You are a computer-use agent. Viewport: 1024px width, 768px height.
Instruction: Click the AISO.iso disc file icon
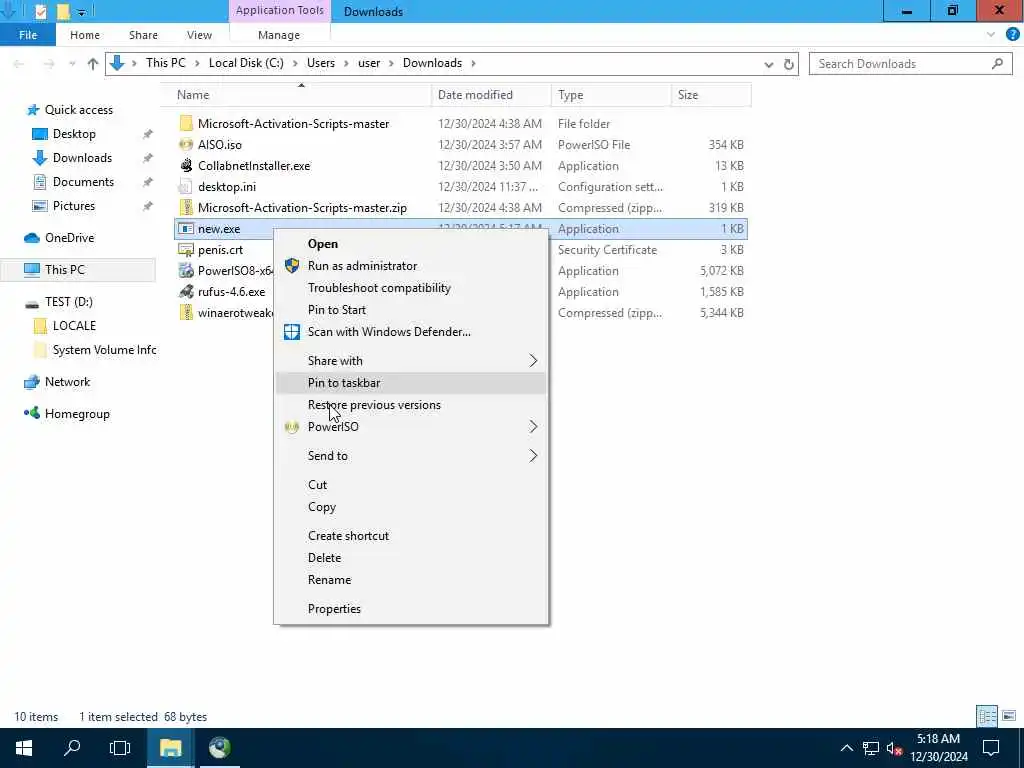[186, 144]
